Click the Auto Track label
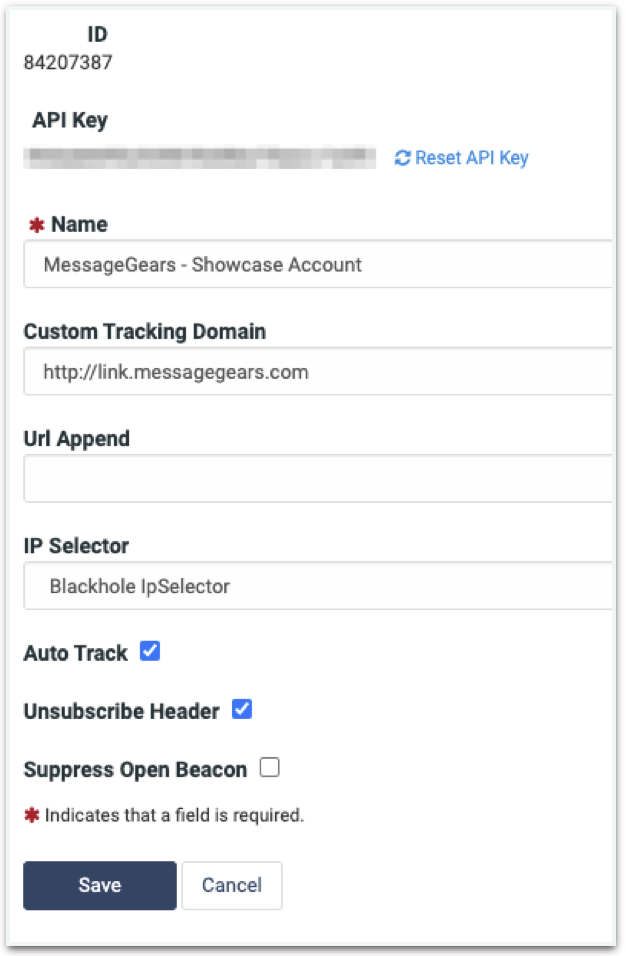Viewport: 626px width, 956px height. click(76, 653)
